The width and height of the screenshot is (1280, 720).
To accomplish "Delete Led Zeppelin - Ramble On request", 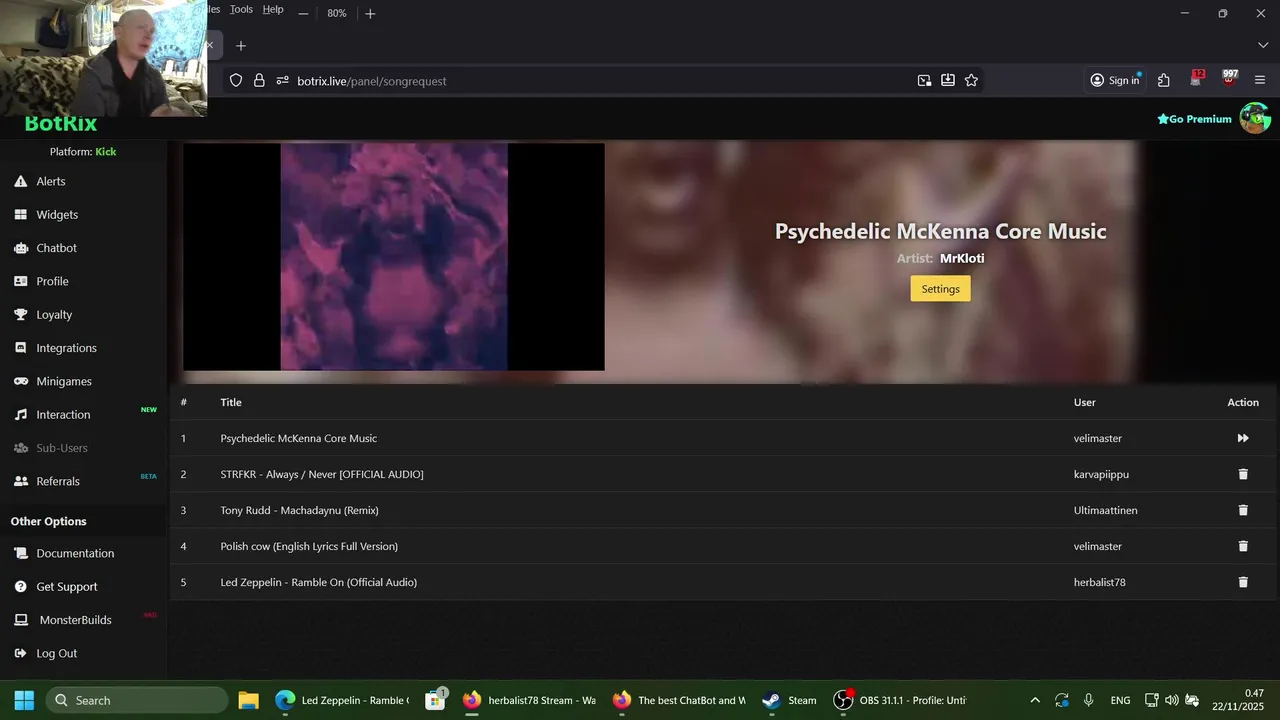I will [x=1243, y=582].
